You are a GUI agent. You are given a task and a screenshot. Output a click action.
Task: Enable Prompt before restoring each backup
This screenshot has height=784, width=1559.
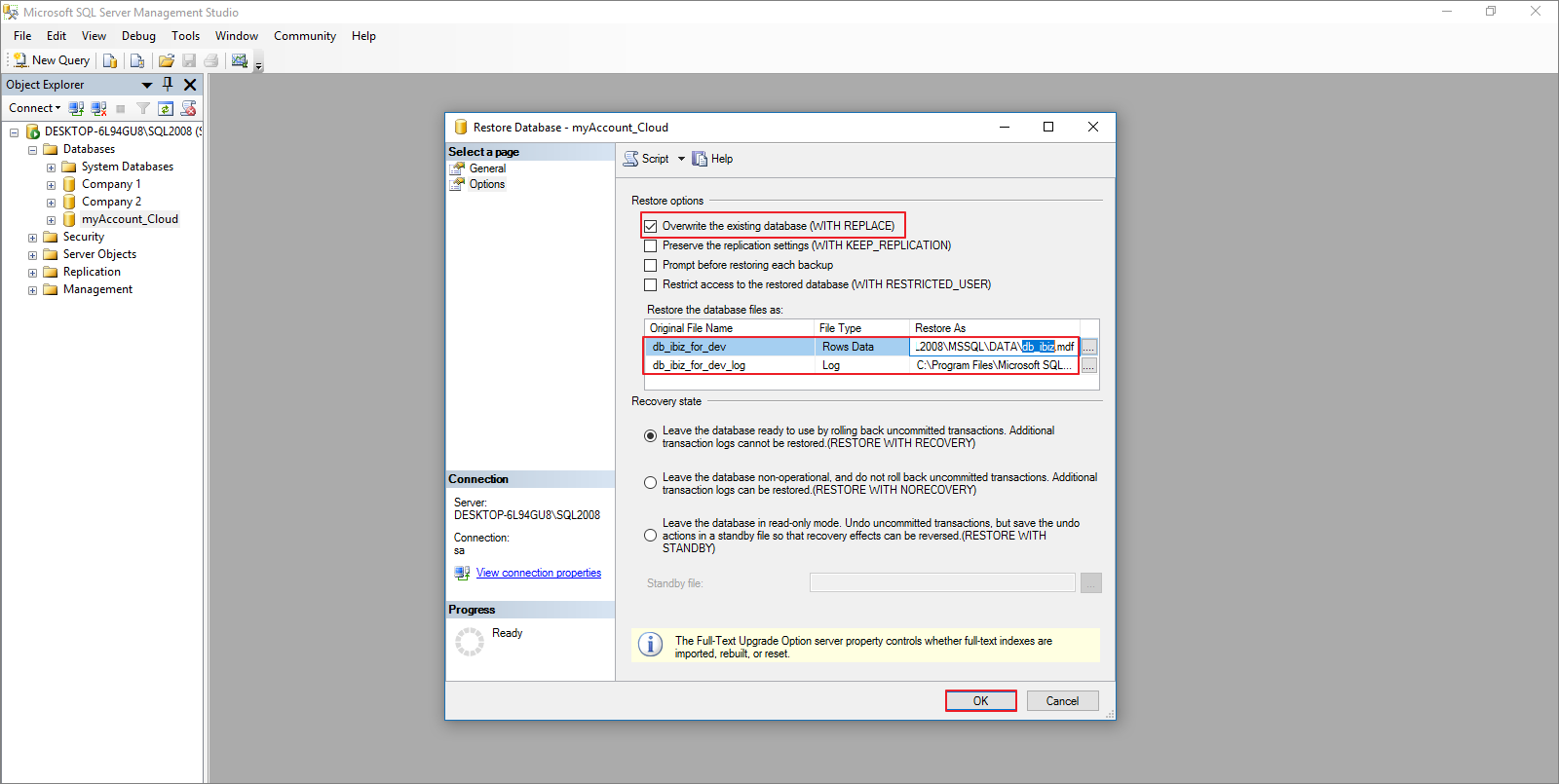click(650, 265)
